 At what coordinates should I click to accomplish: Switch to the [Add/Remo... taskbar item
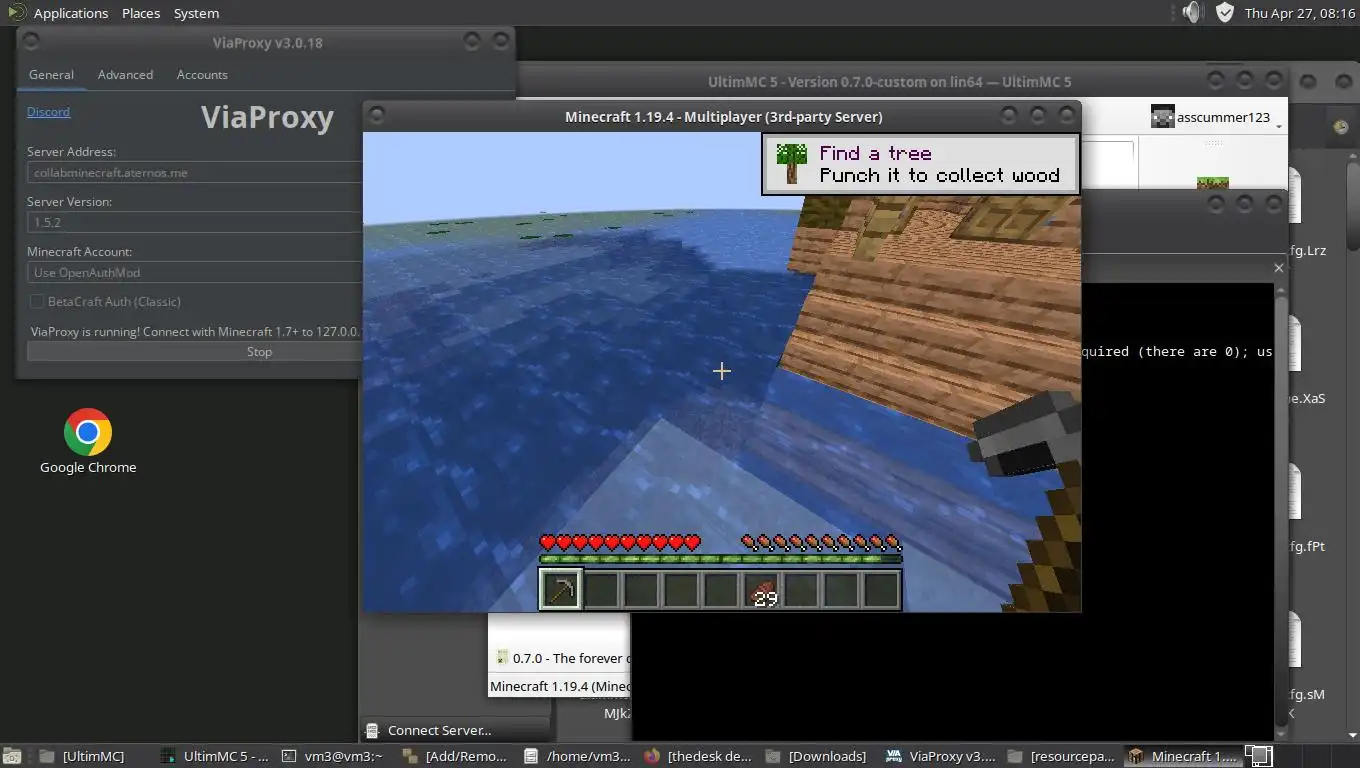[x=457, y=756]
